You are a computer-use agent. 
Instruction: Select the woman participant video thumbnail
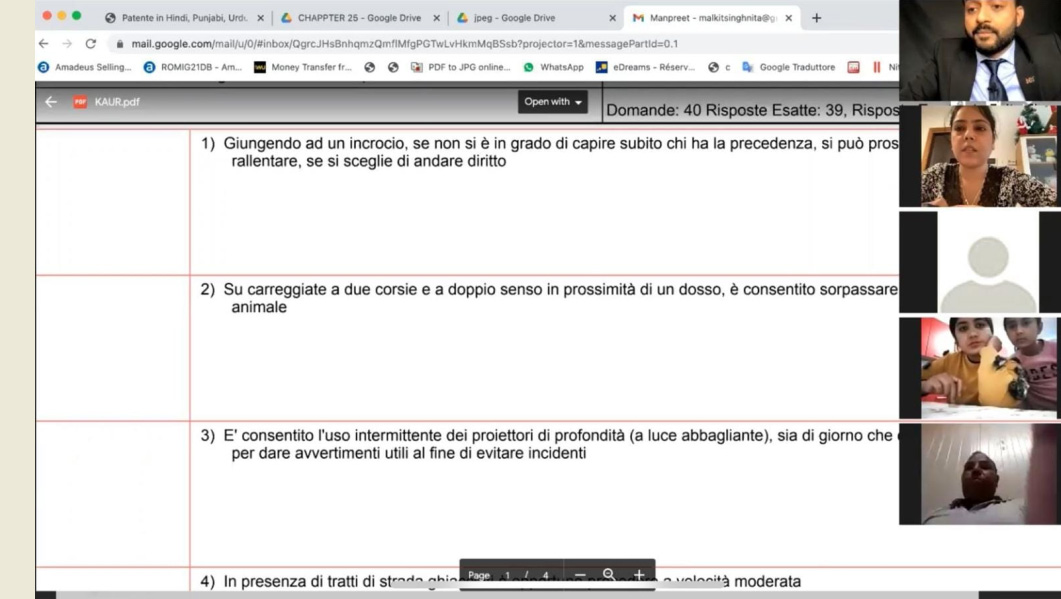coord(980,156)
